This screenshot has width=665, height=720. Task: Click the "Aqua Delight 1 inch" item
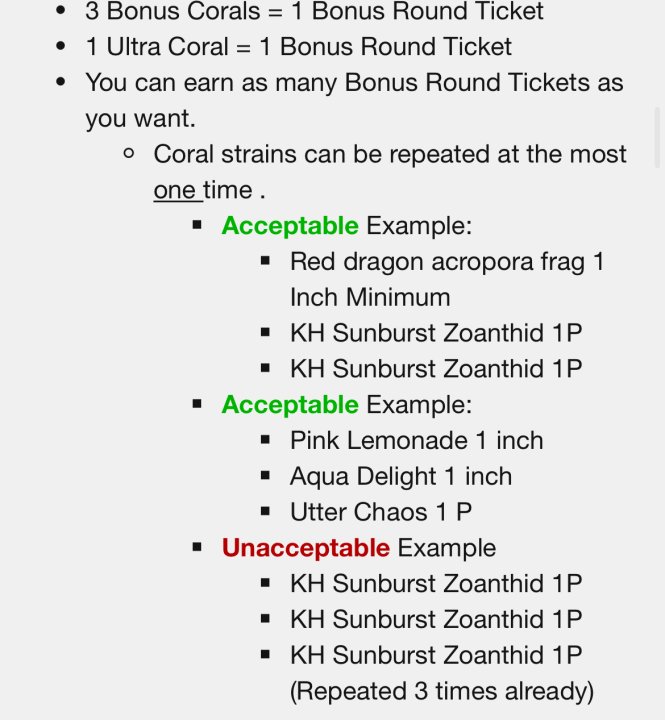click(x=401, y=476)
